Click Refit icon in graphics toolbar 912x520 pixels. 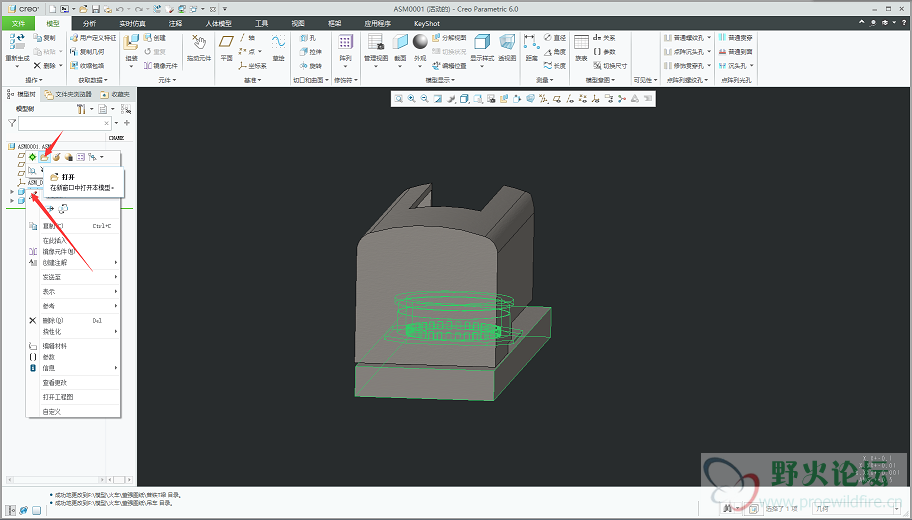click(398, 99)
